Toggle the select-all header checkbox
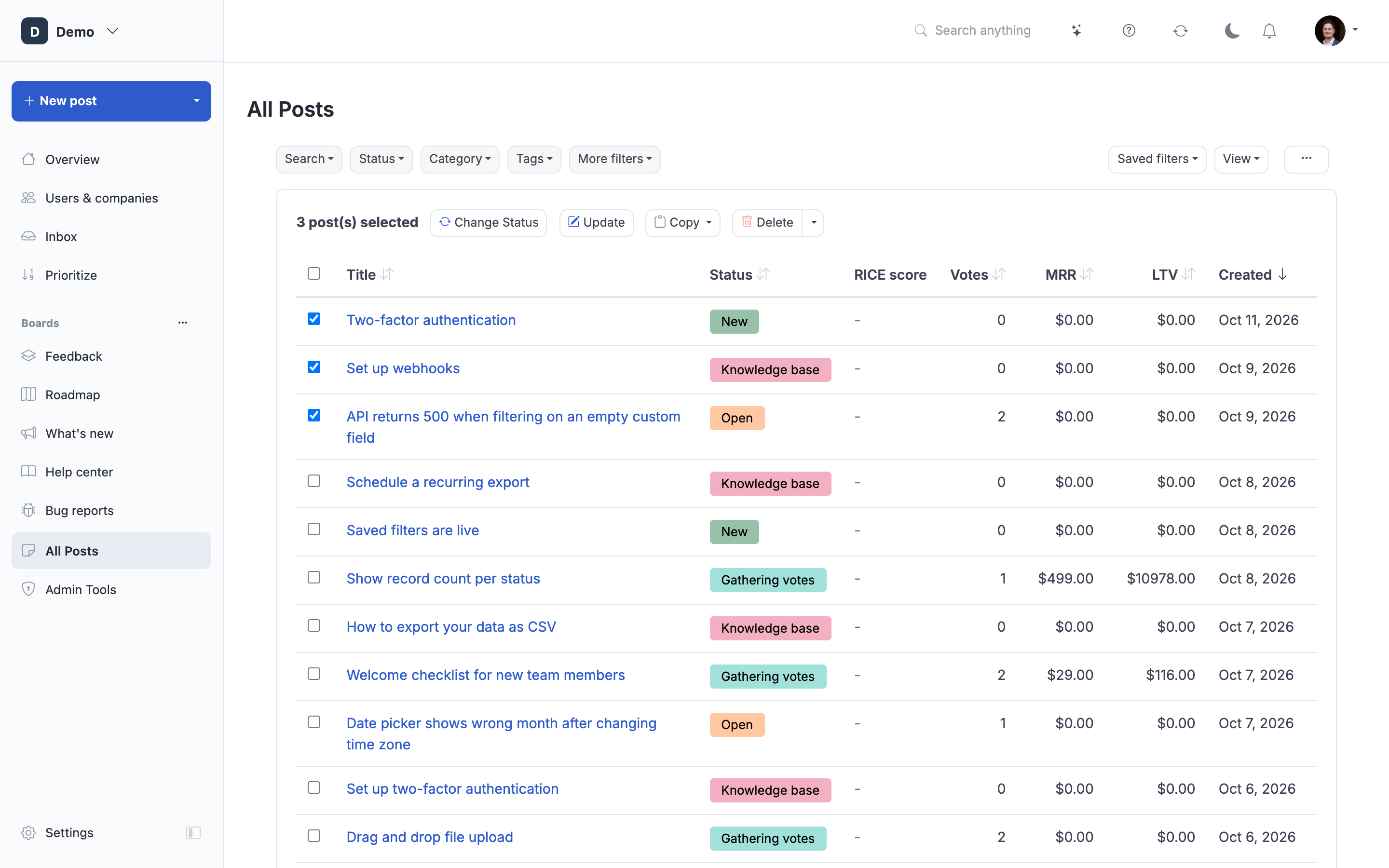Viewport: 1389px width, 868px height. pos(314,273)
